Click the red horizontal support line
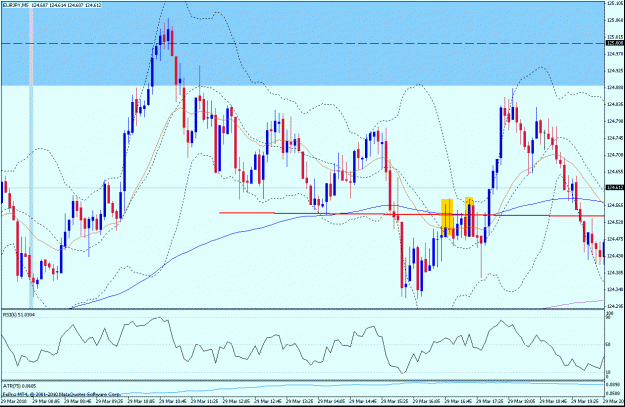The width and height of the screenshot is (625, 407). click(x=412, y=215)
